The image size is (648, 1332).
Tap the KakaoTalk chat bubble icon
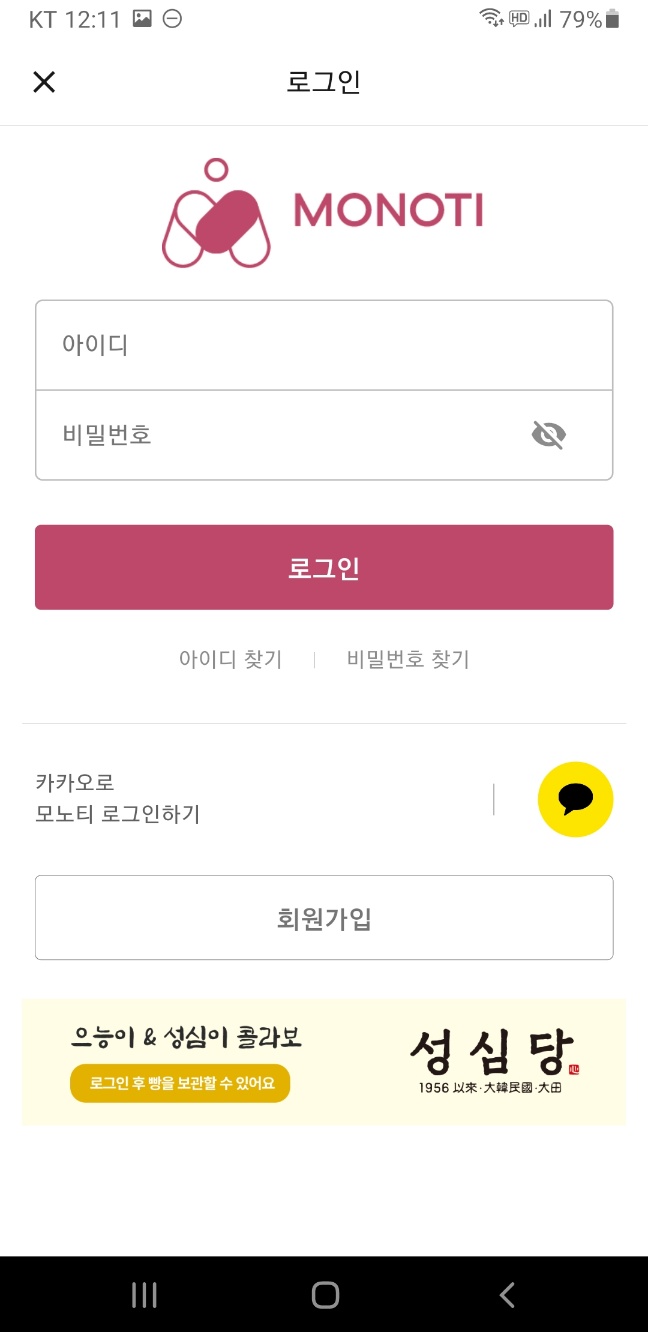(x=576, y=799)
